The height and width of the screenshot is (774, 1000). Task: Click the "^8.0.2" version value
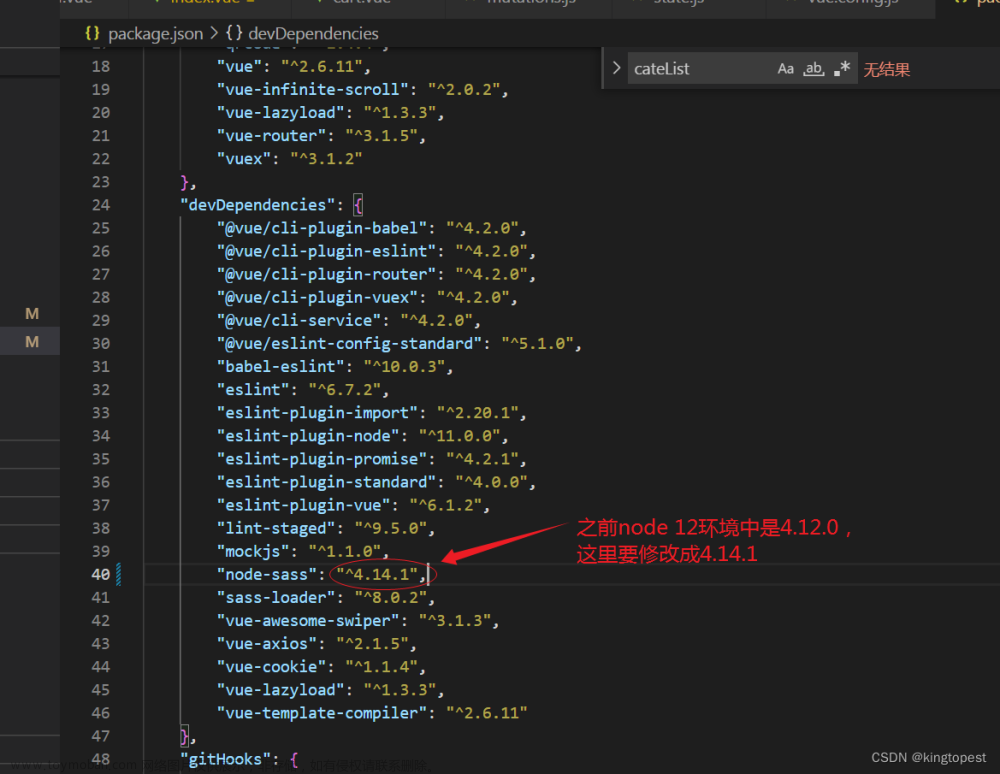click(390, 597)
